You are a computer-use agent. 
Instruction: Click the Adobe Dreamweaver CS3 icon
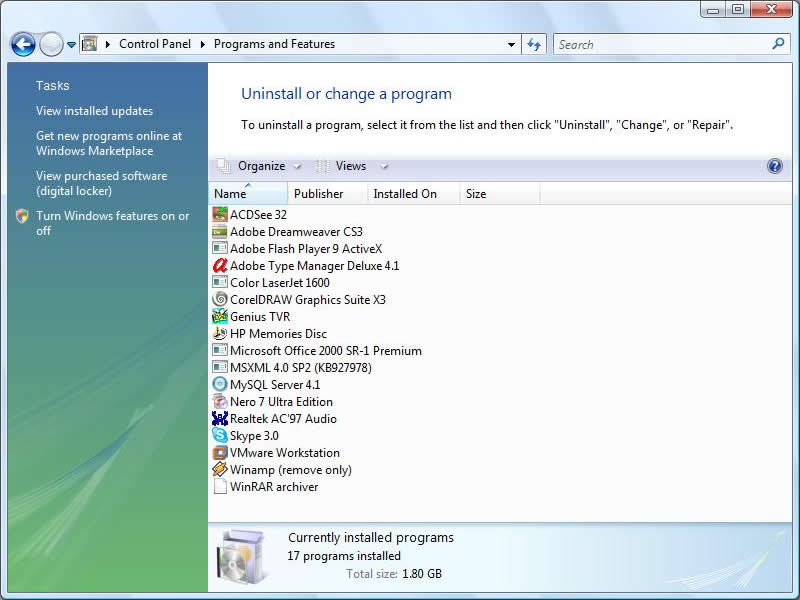[x=220, y=232]
